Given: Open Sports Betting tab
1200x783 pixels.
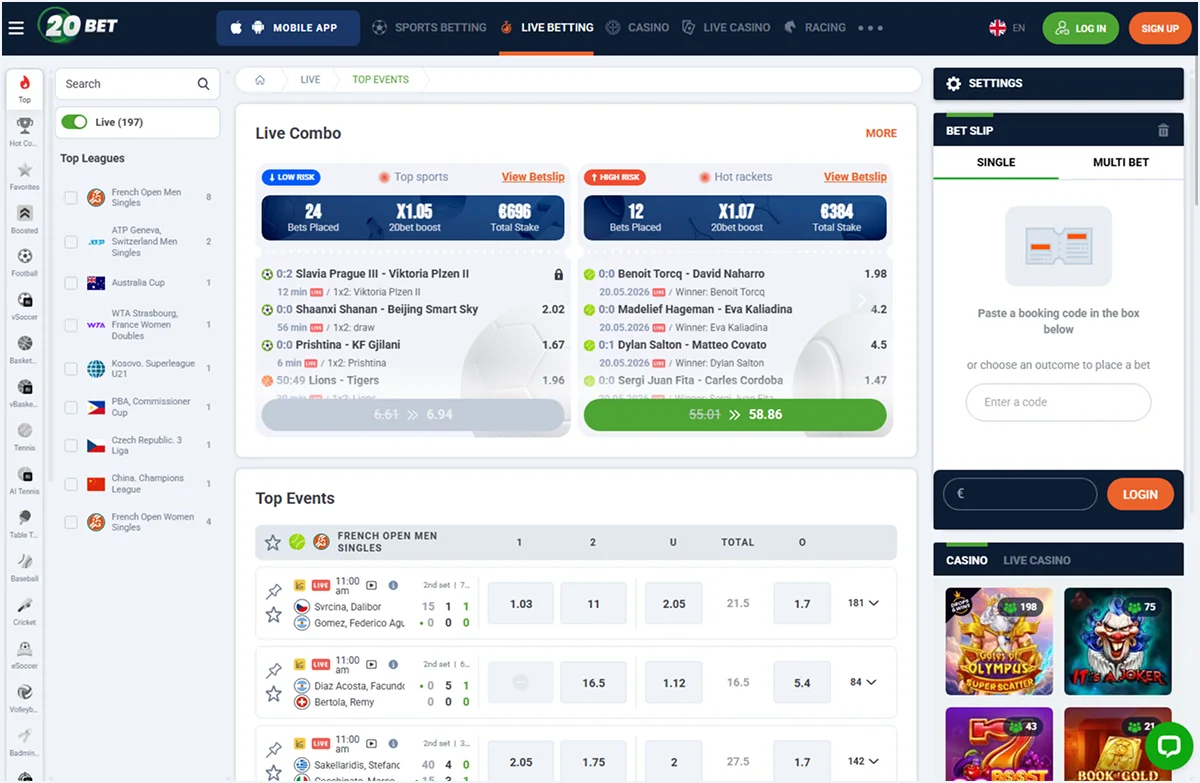Looking at the screenshot, I should [429, 28].
